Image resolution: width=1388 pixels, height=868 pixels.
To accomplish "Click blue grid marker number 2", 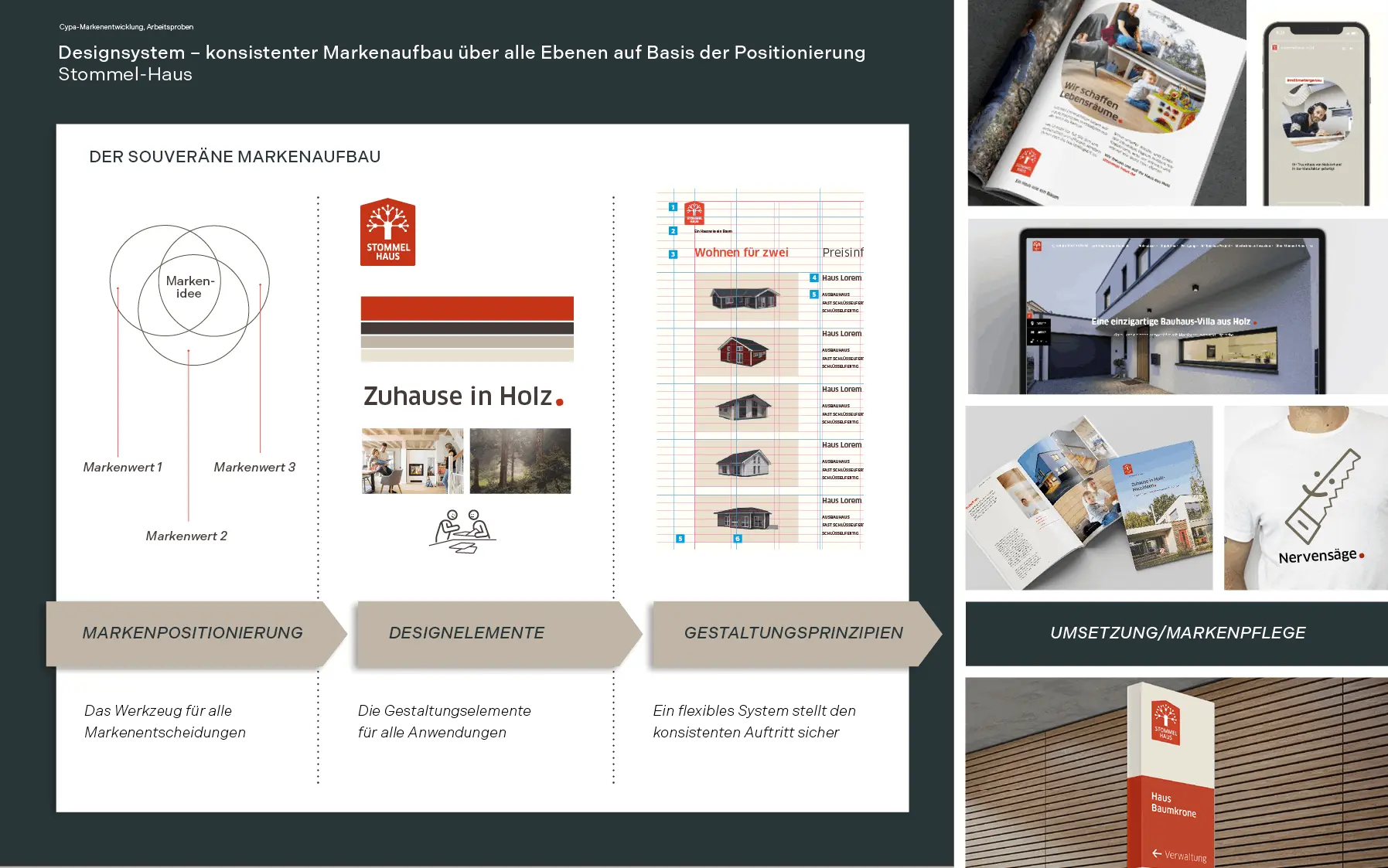I will [673, 231].
